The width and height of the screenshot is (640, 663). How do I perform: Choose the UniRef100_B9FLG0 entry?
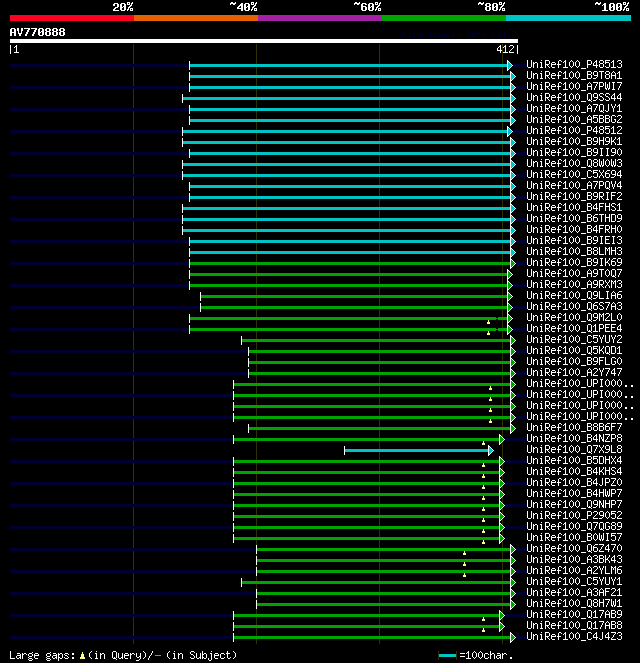pyautogui.click(x=574, y=361)
